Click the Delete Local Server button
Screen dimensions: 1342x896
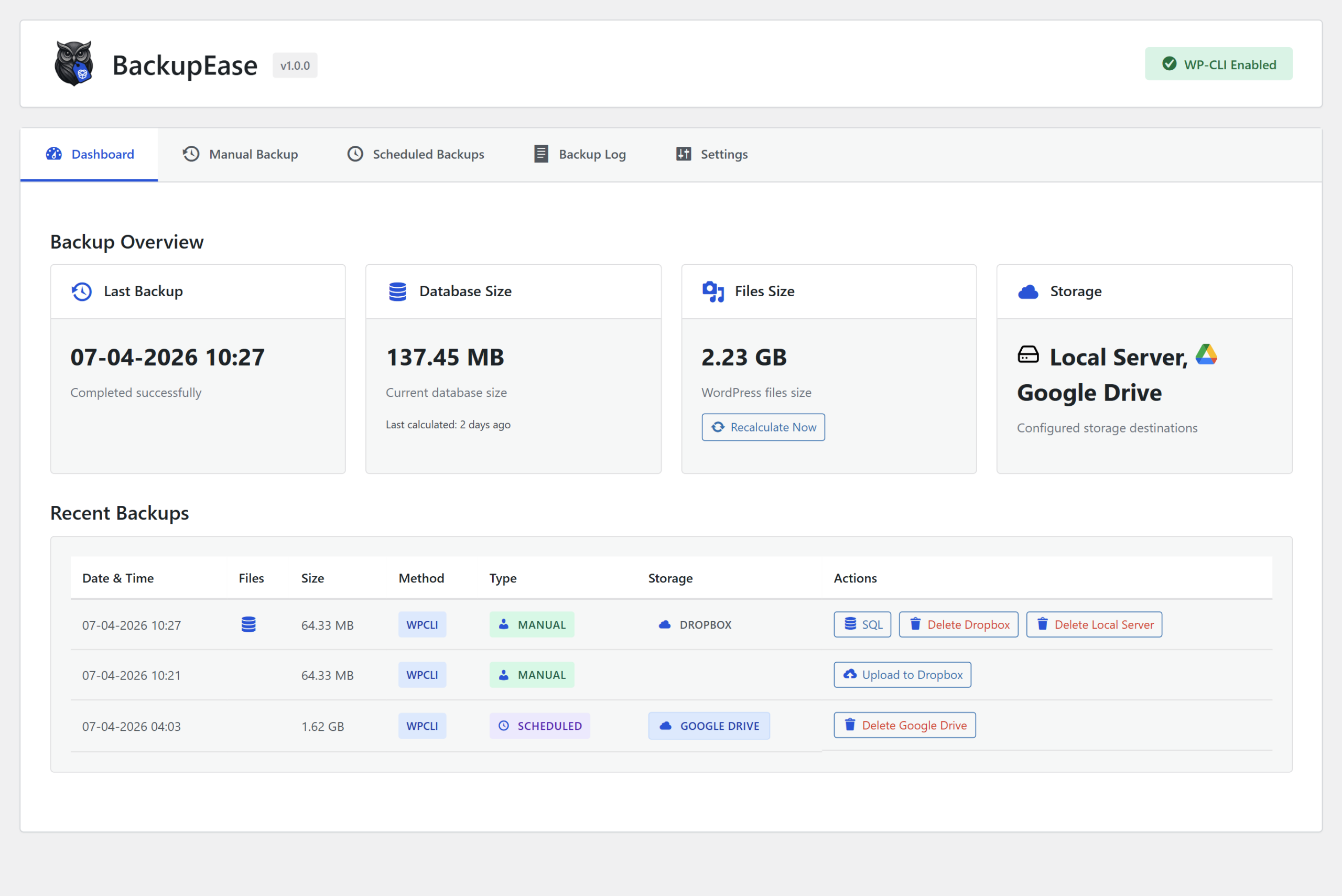coord(1094,624)
